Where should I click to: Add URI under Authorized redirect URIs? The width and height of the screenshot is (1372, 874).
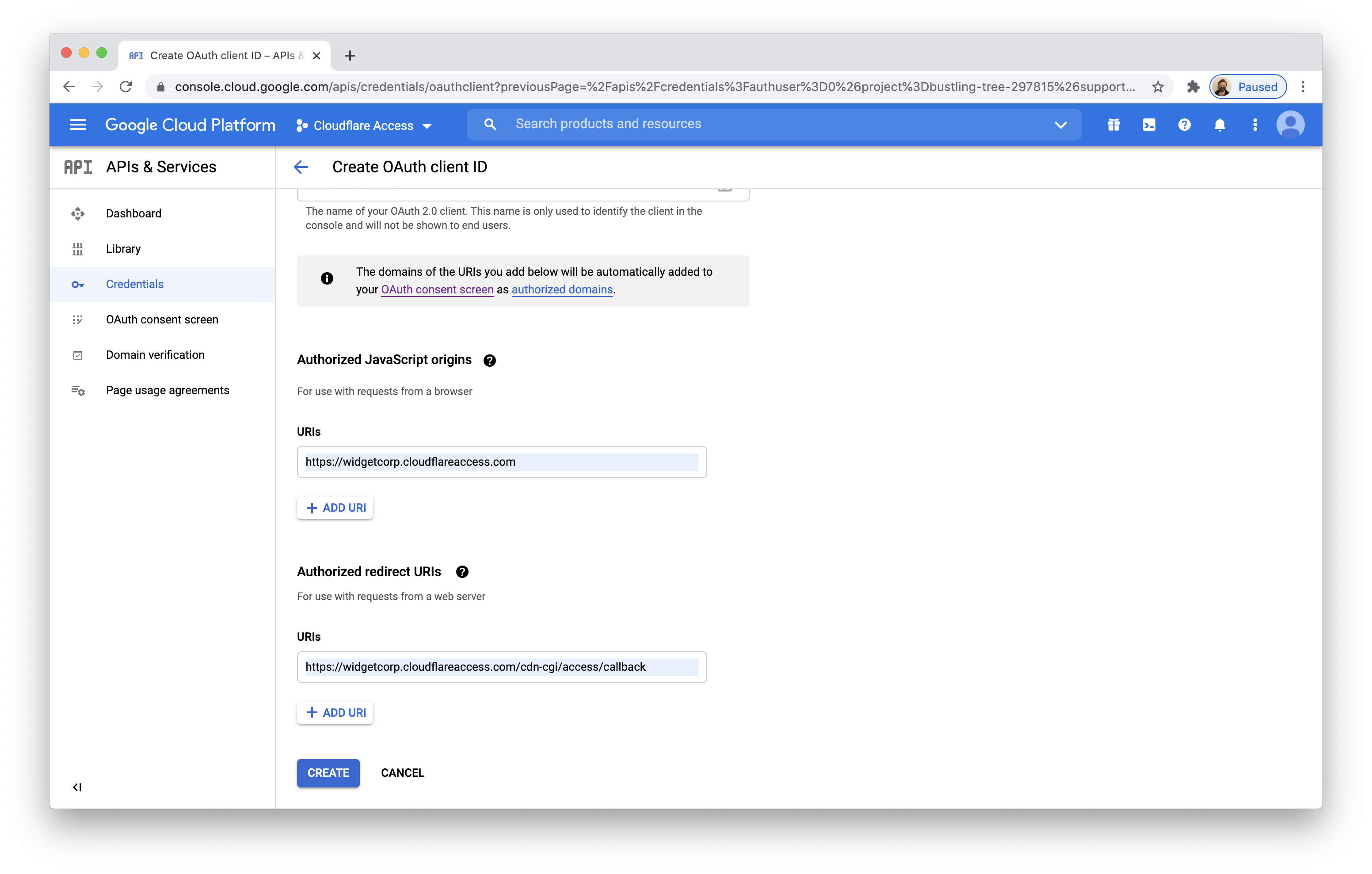coord(335,713)
